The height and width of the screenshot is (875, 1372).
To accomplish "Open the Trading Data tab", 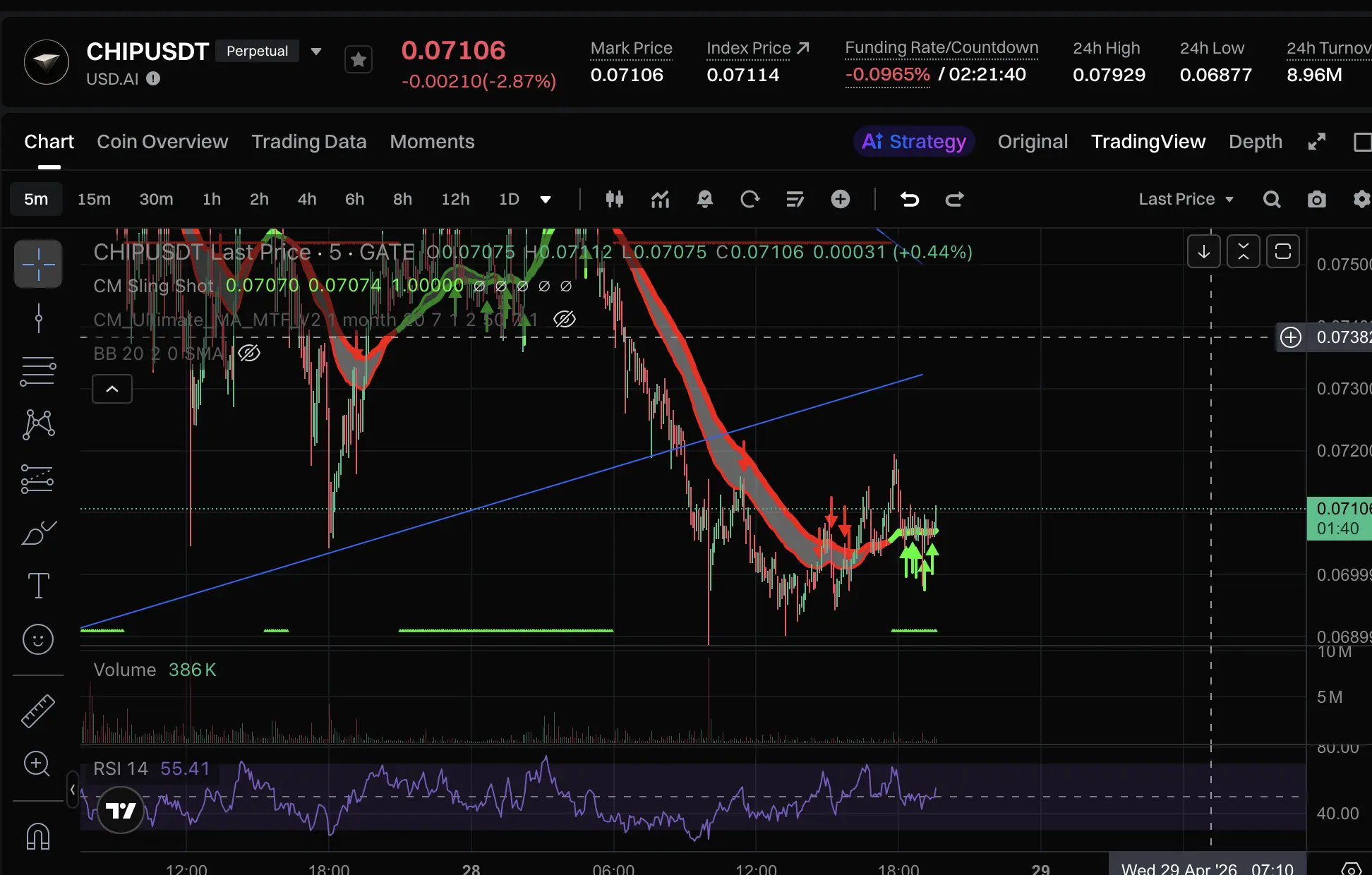I will [308, 142].
